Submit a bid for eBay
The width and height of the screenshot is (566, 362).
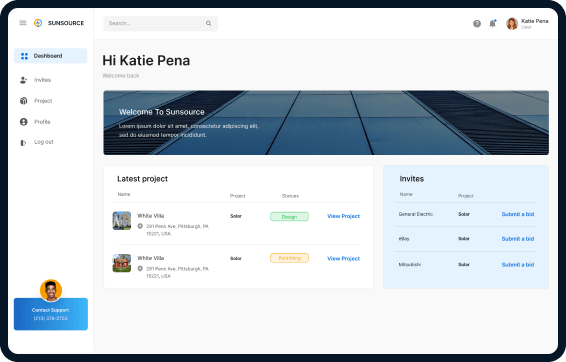518,239
